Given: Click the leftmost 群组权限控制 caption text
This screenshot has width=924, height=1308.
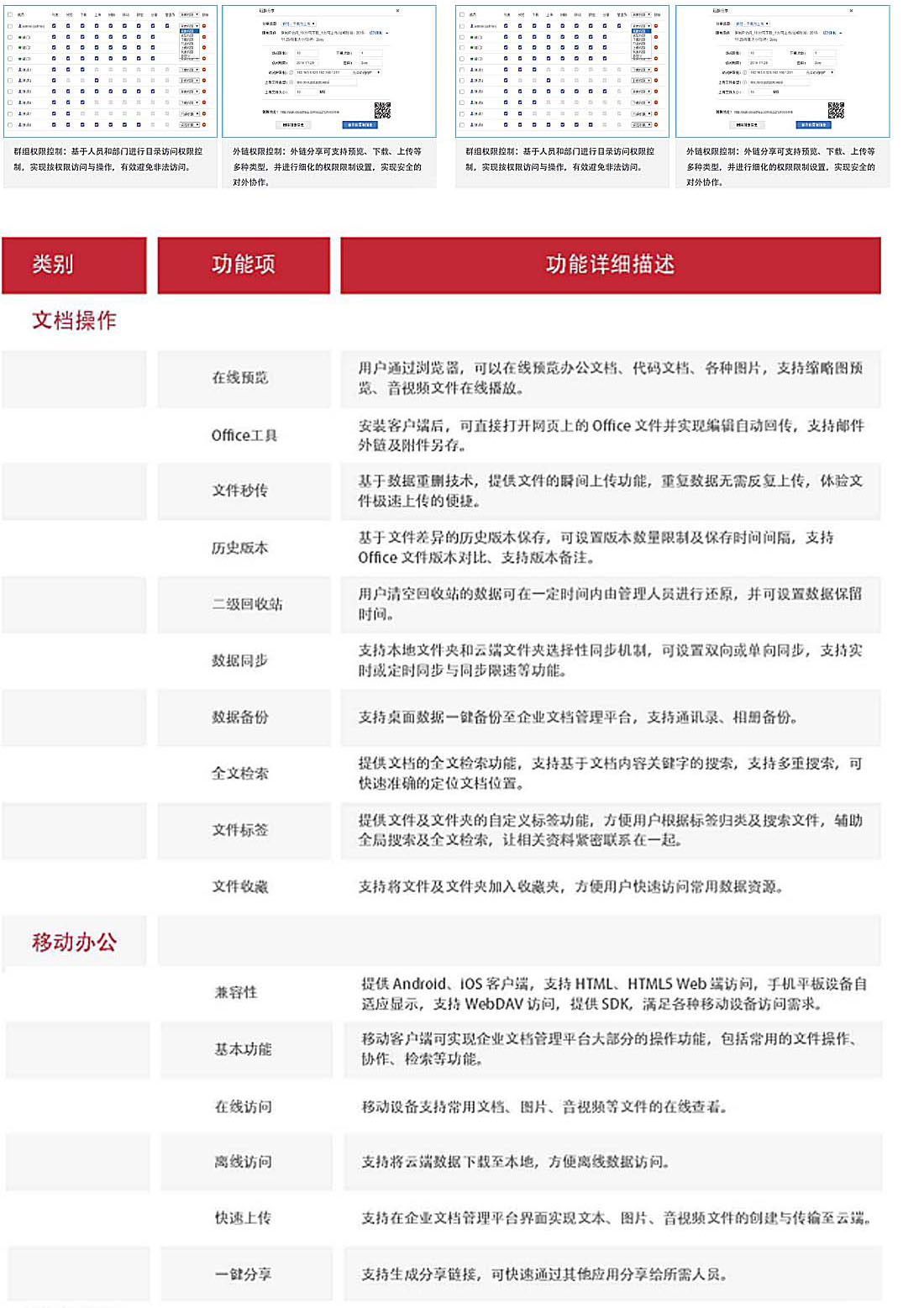Looking at the screenshot, I should coord(108,160).
